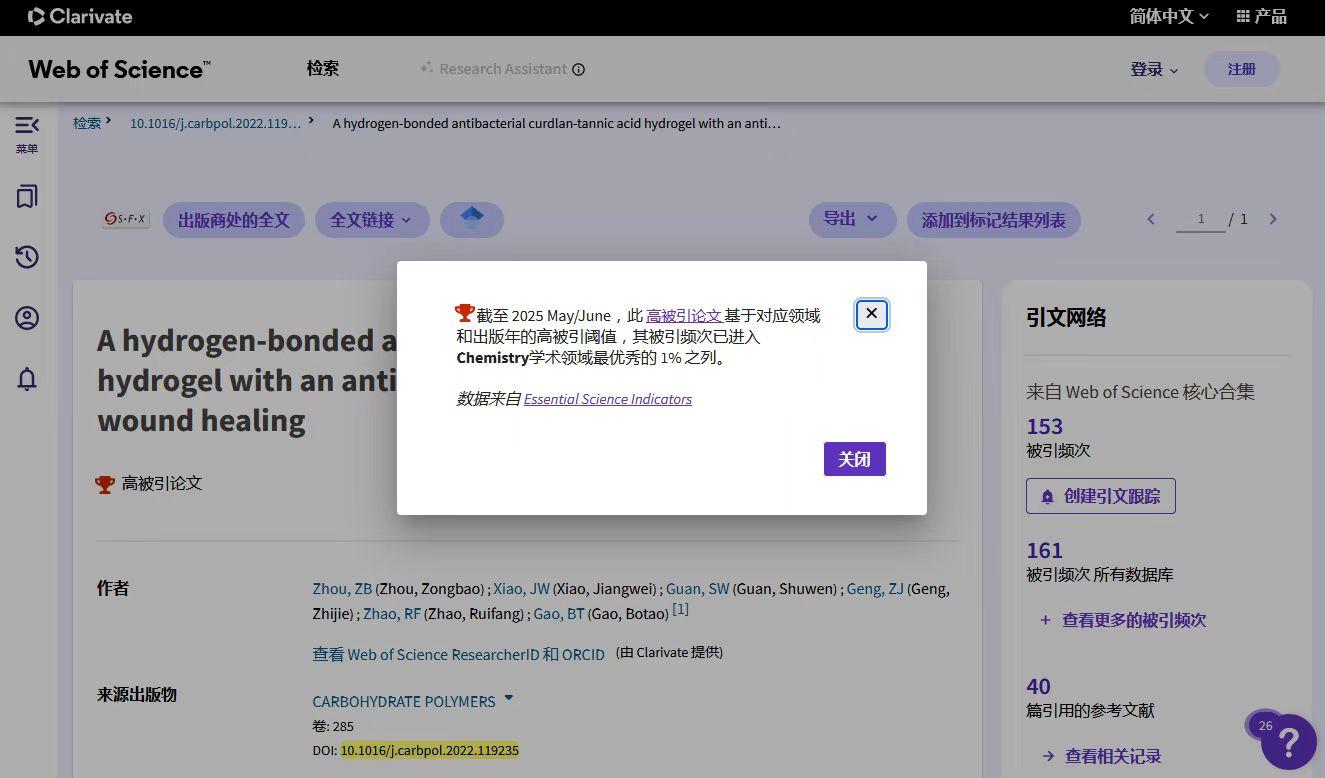Open search history from the sidebar clock icon

tap(26, 257)
